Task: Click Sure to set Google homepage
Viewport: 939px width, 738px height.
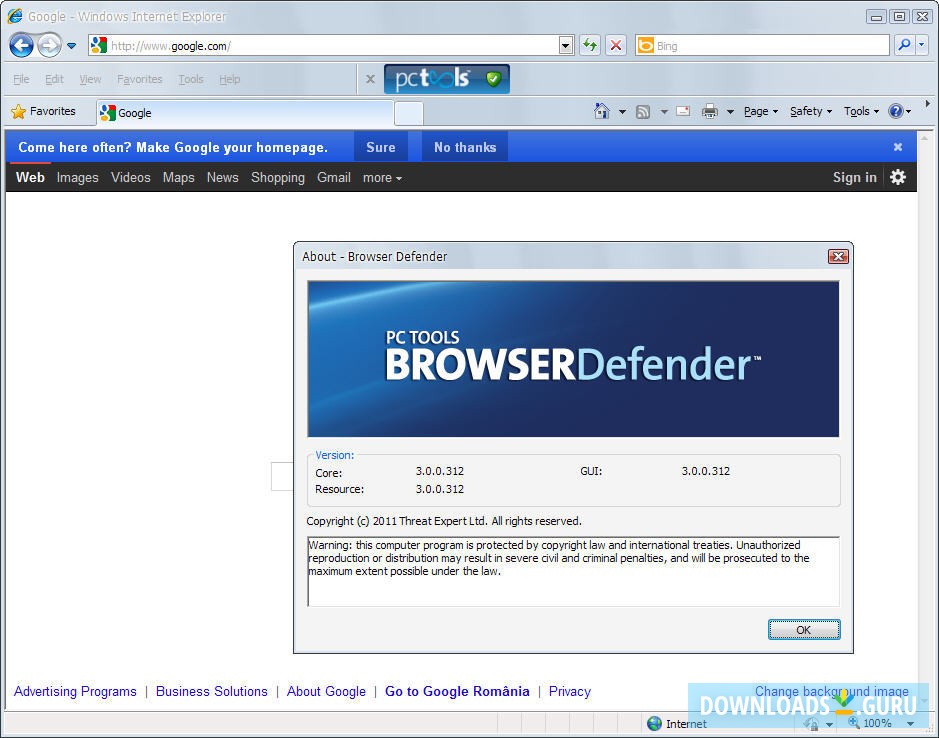Action: click(381, 147)
